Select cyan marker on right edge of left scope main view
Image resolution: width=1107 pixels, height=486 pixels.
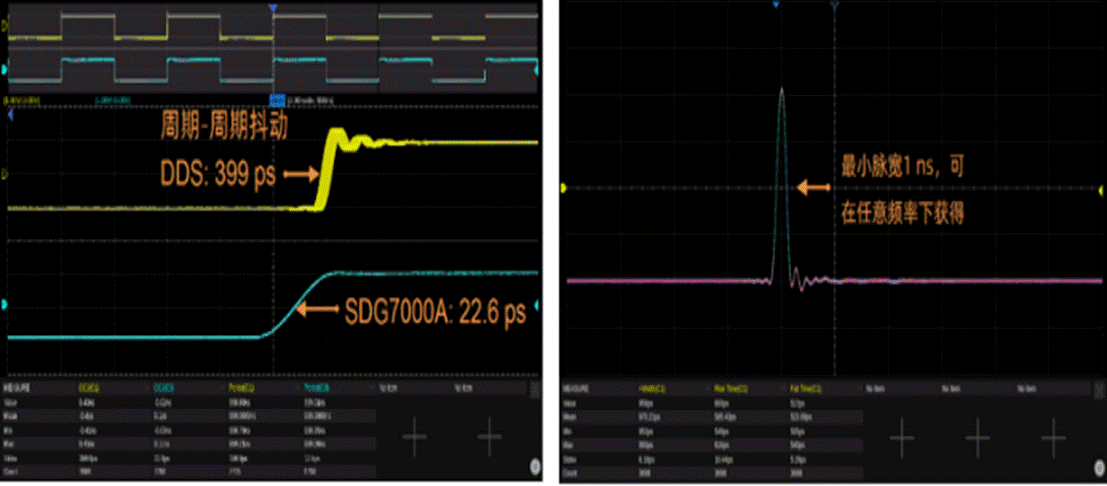tap(537, 305)
